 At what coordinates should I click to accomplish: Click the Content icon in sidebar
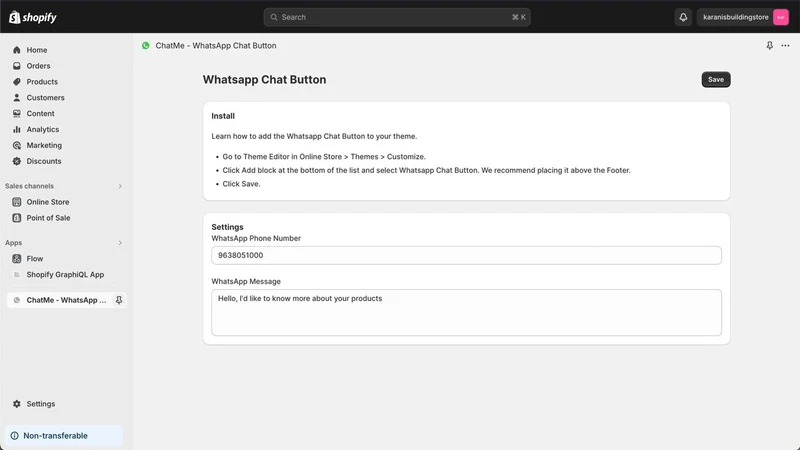coord(17,113)
